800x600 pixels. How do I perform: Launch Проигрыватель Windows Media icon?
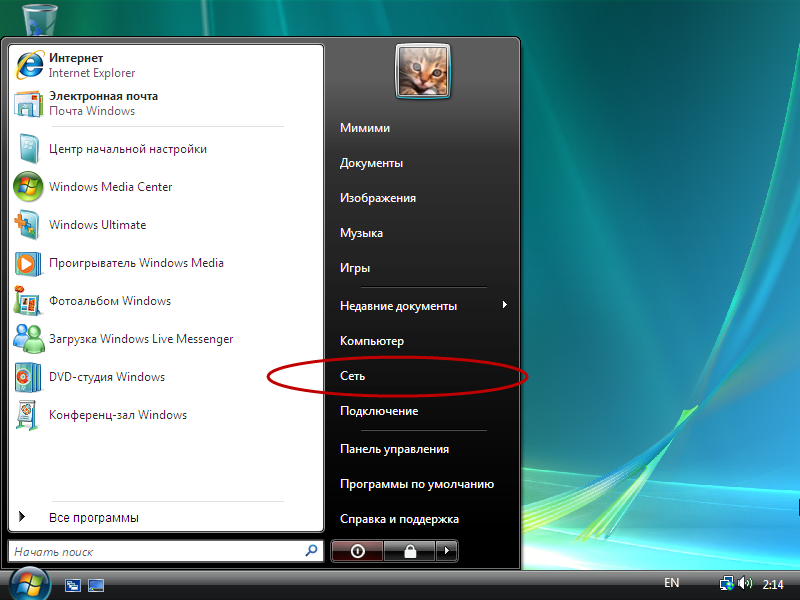point(28,263)
